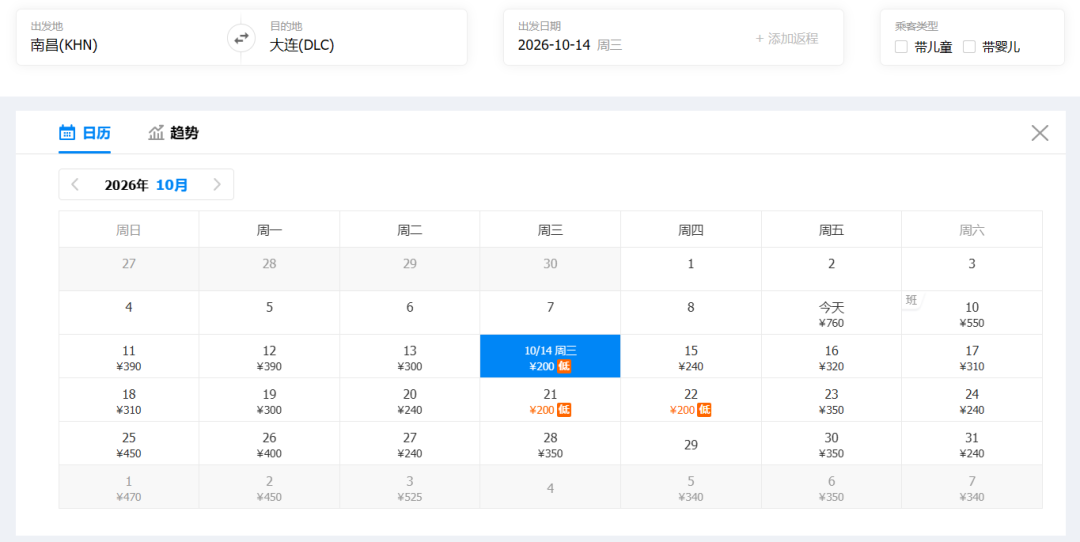Select October 18 priced ¥310

coord(129,400)
